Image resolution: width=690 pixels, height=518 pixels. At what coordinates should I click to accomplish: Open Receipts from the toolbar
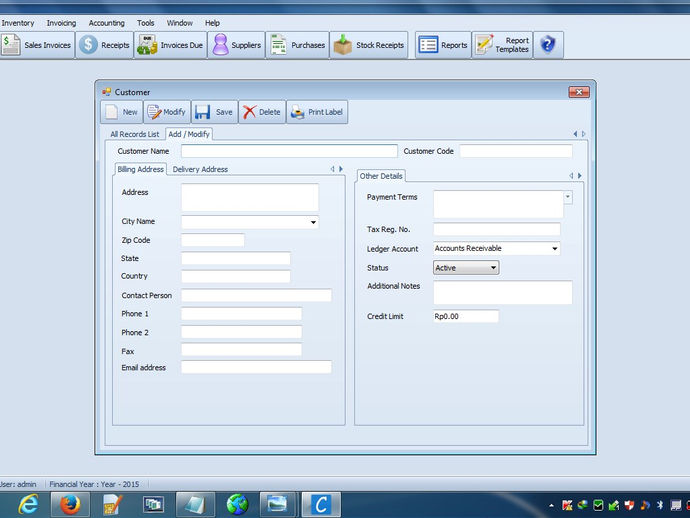[105, 45]
